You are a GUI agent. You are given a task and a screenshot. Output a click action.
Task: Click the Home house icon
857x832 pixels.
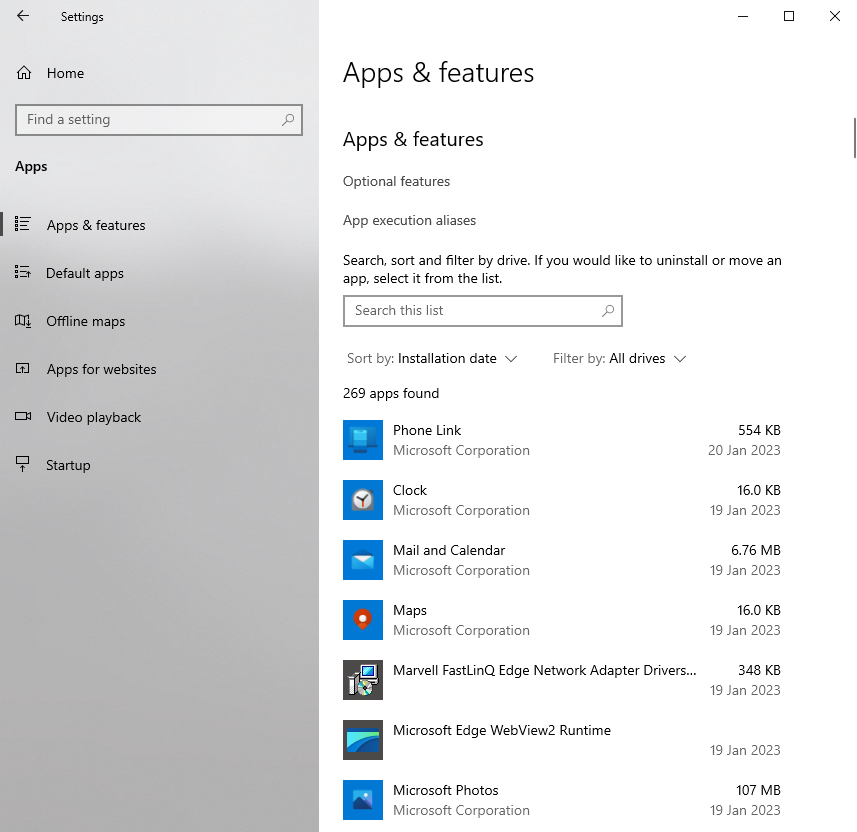pos(24,73)
